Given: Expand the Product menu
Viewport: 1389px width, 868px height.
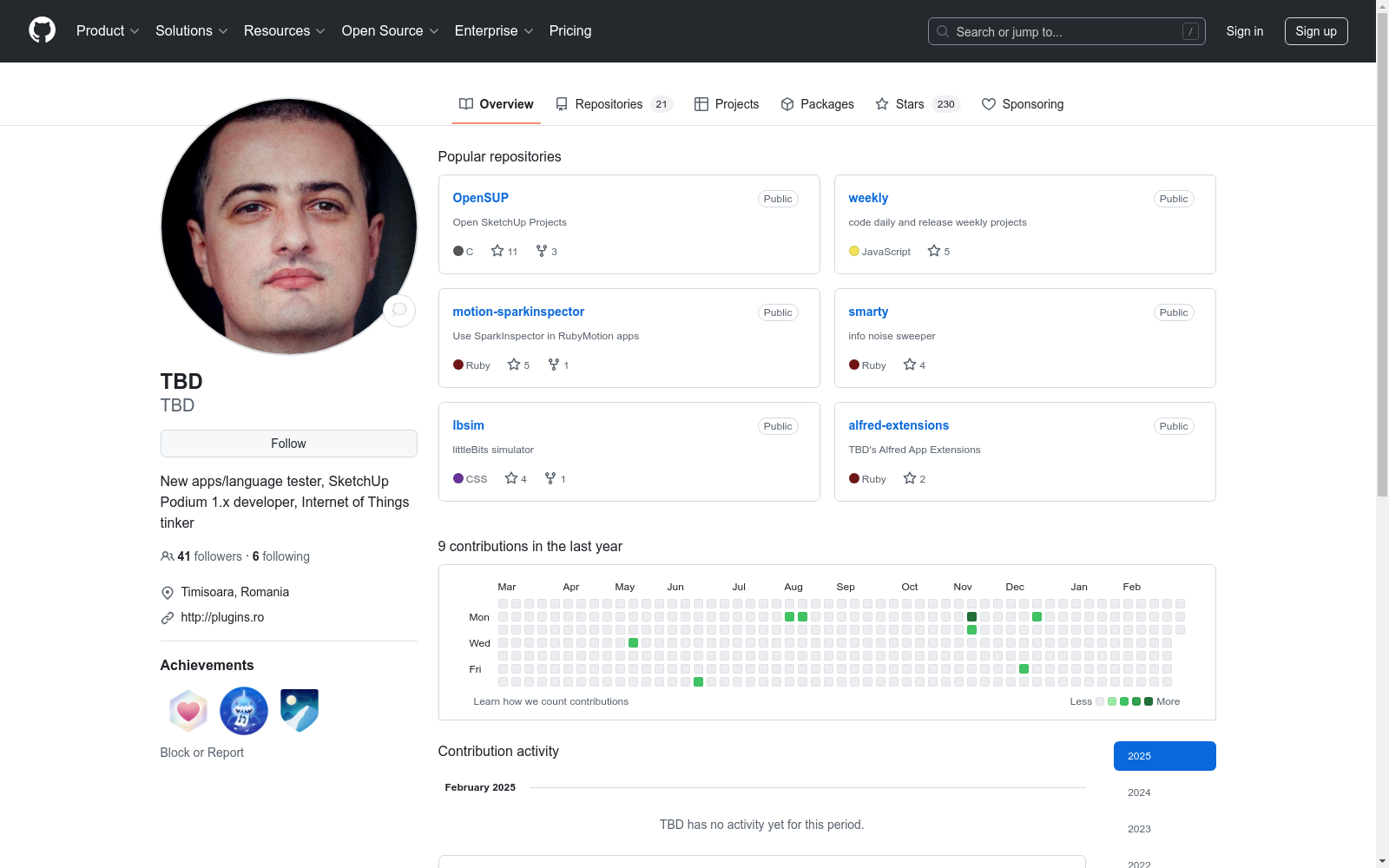Looking at the screenshot, I should click(108, 31).
